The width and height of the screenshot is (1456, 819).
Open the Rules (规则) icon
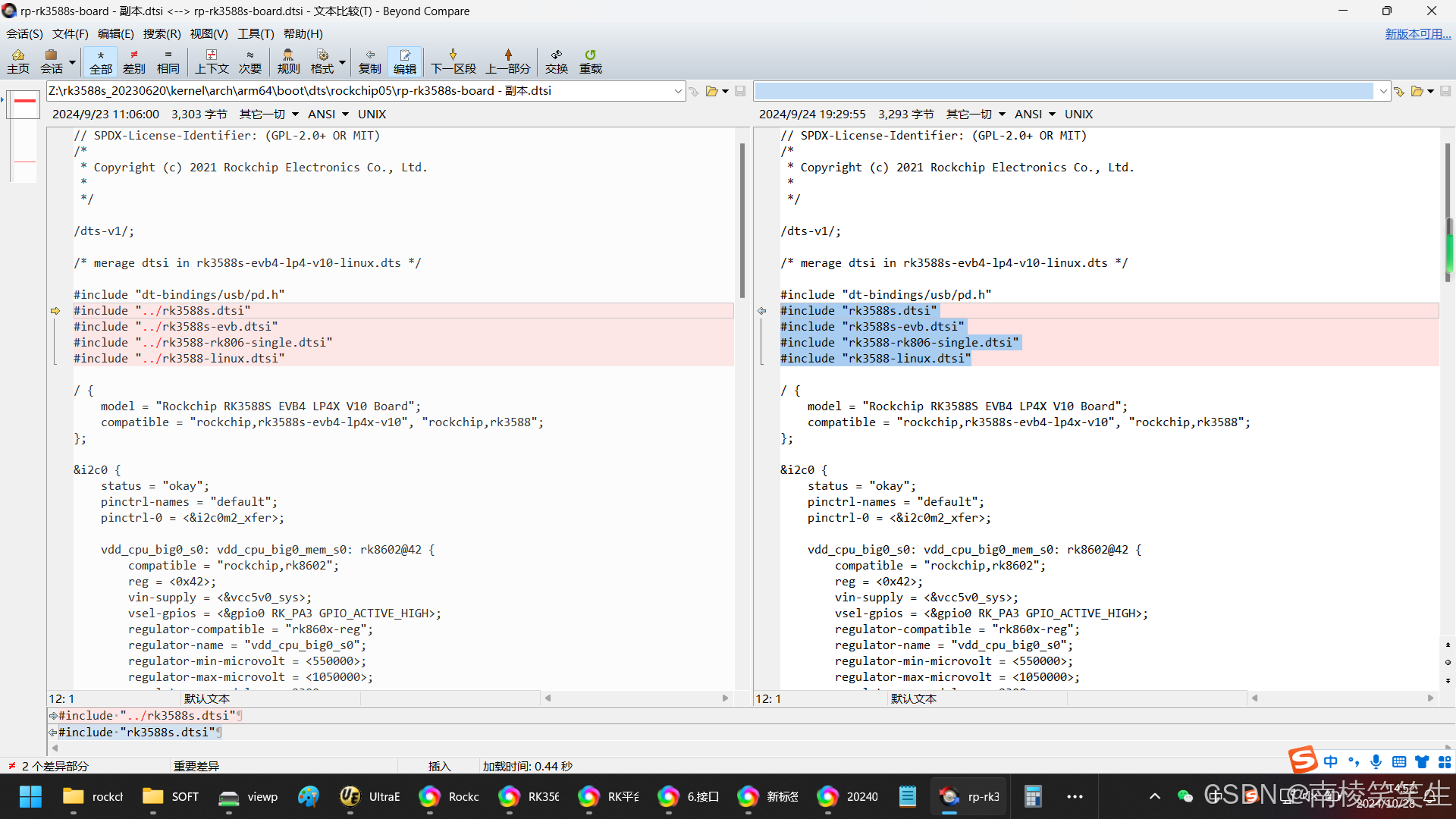pos(288,61)
